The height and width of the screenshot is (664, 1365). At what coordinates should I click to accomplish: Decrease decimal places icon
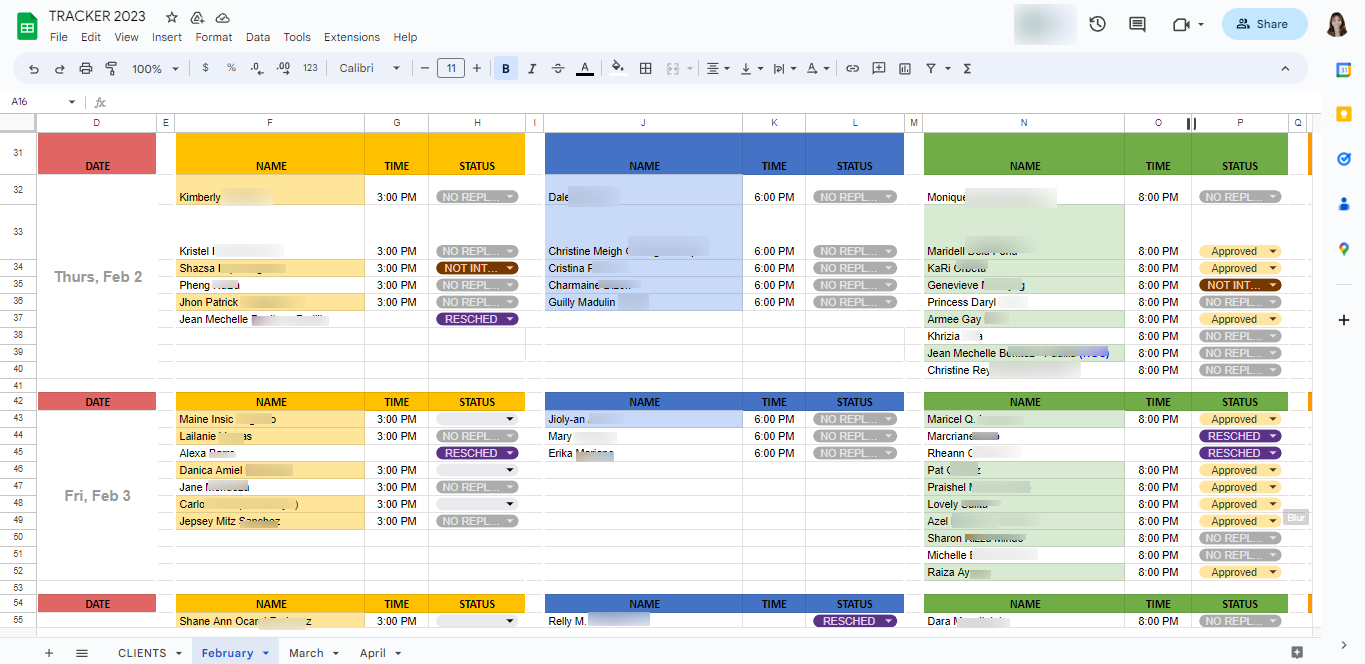[x=257, y=68]
